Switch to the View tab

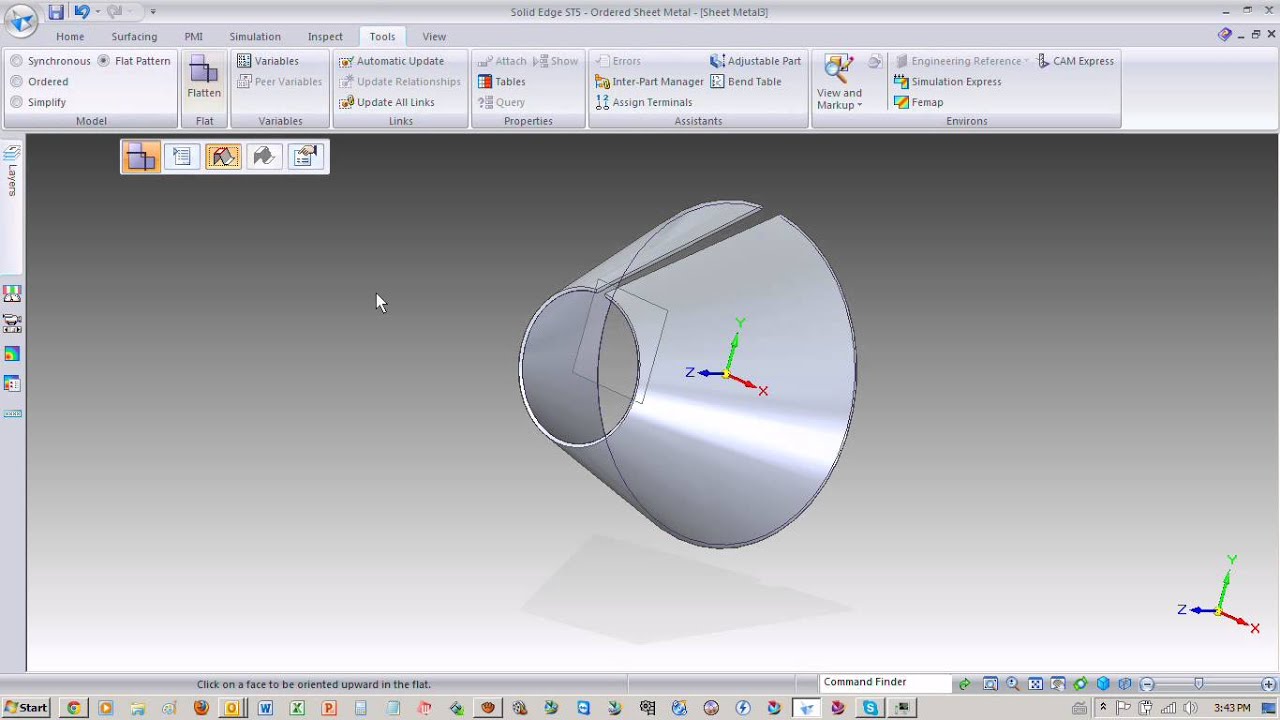(434, 36)
